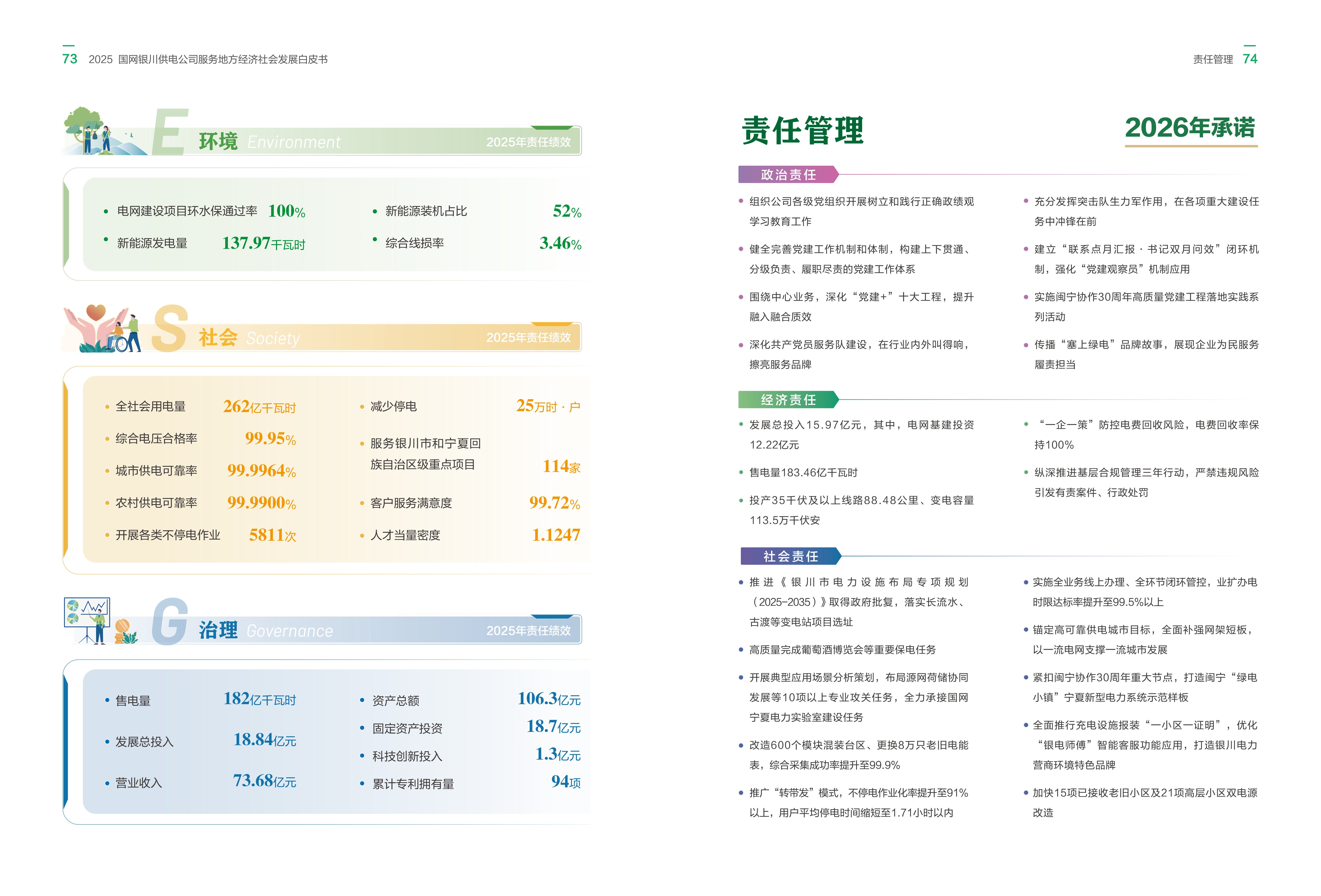The width and height of the screenshot is (1321, 896).
Task: Click the 2025年责任绩效 label in the Society header
Action: click(528, 338)
